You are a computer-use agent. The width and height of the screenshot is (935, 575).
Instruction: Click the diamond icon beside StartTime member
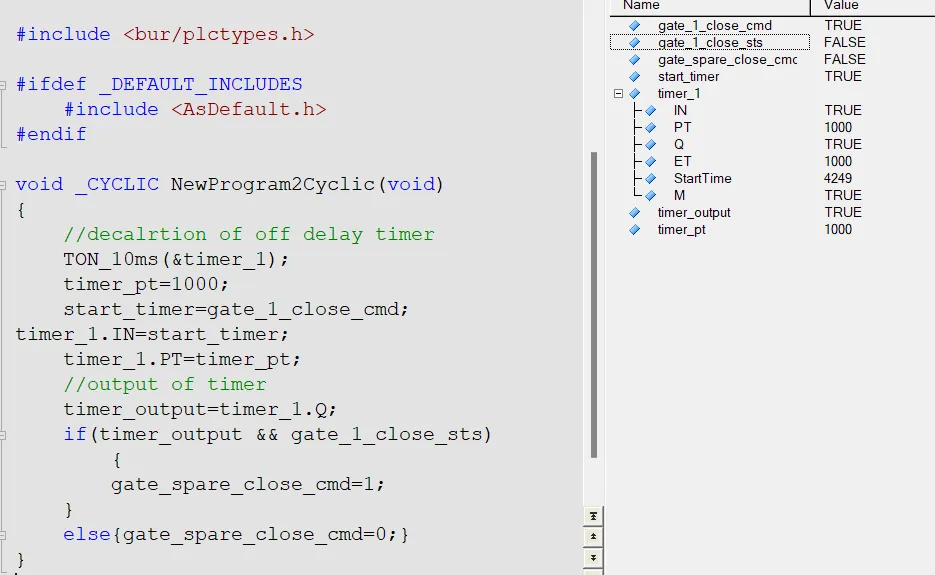(x=650, y=178)
